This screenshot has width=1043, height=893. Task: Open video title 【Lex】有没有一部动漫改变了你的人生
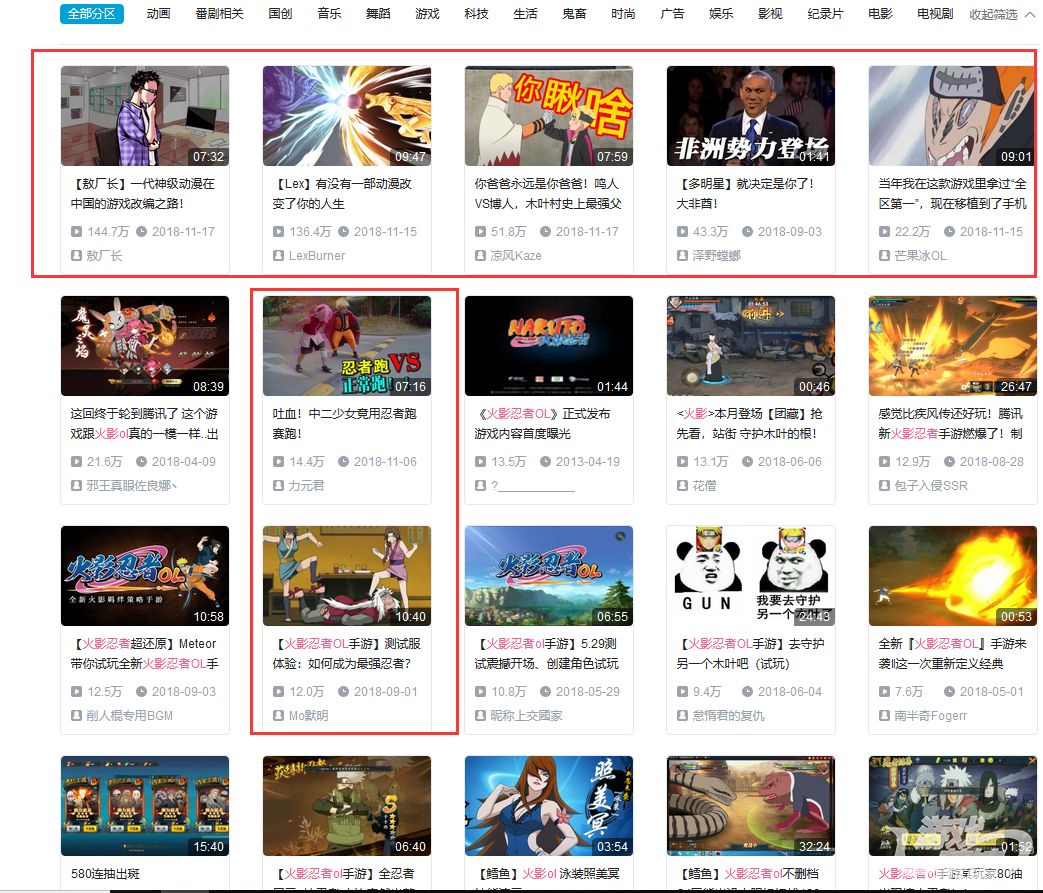tap(342, 194)
